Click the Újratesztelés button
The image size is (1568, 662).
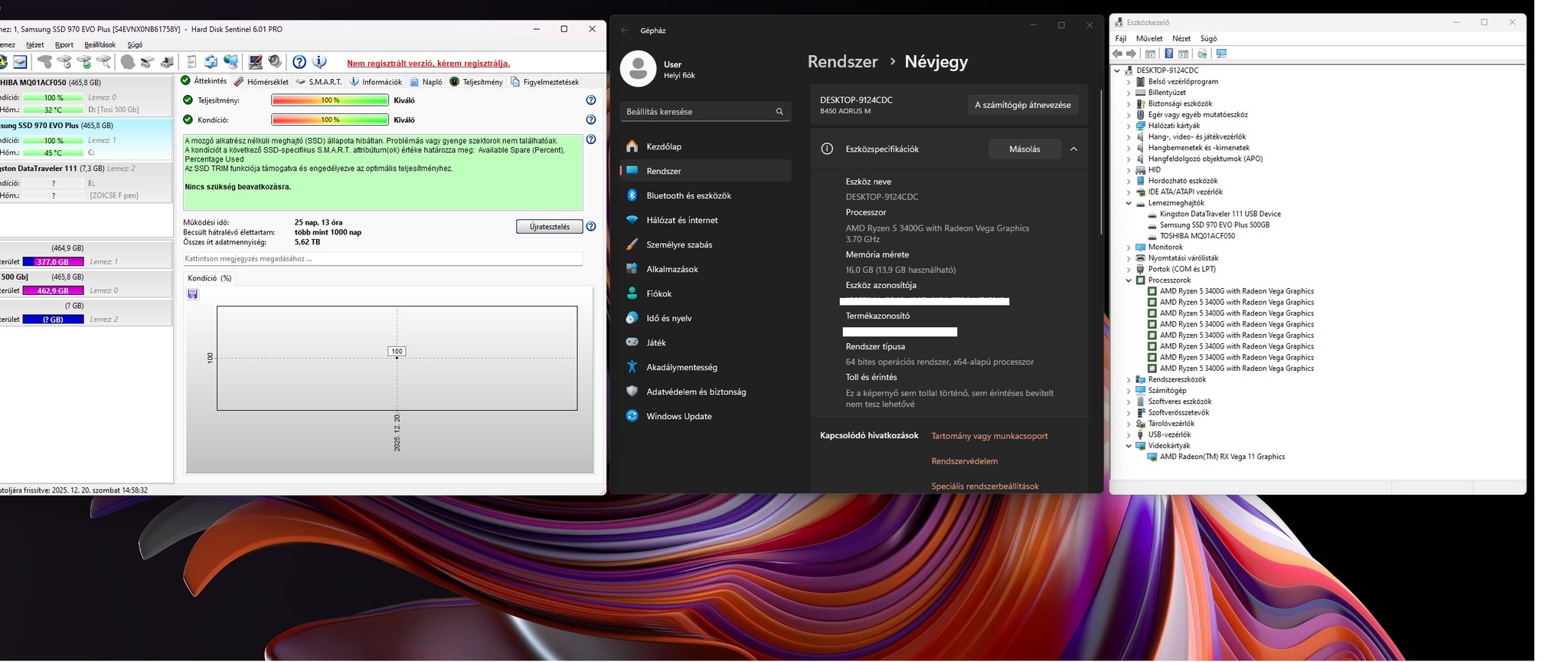click(550, 227)
